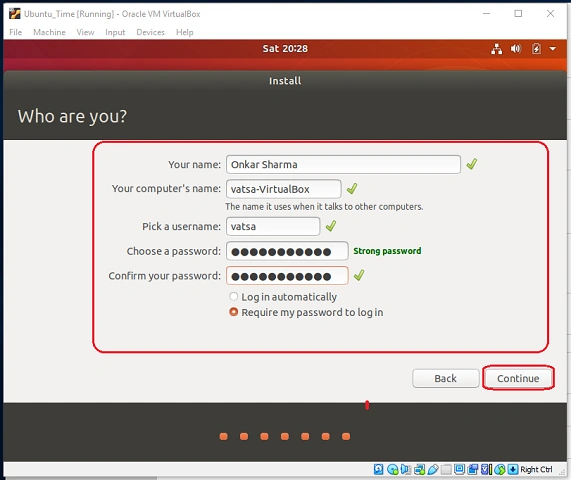Click the Right Ctrl host key label

click(536, 469)
